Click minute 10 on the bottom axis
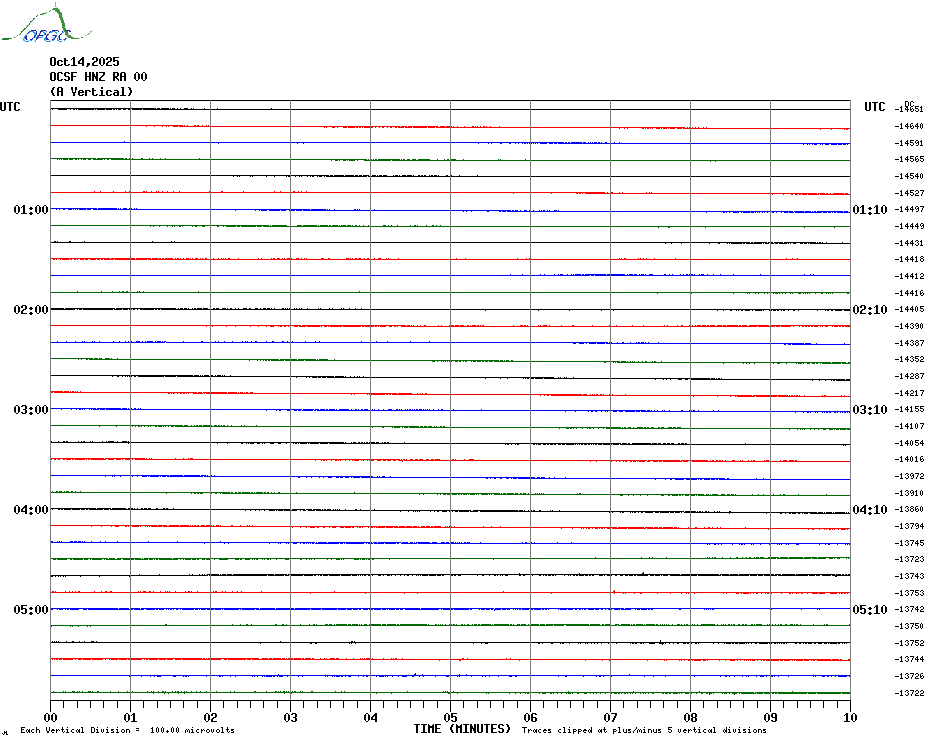930x744 pixels. pyautogui.click(x=849, y=717)
